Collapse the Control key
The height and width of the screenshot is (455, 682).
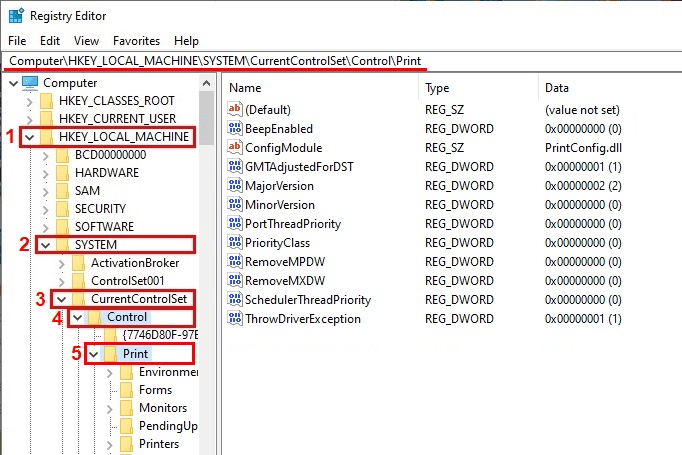pyautogui.click(x=77, y=318)
